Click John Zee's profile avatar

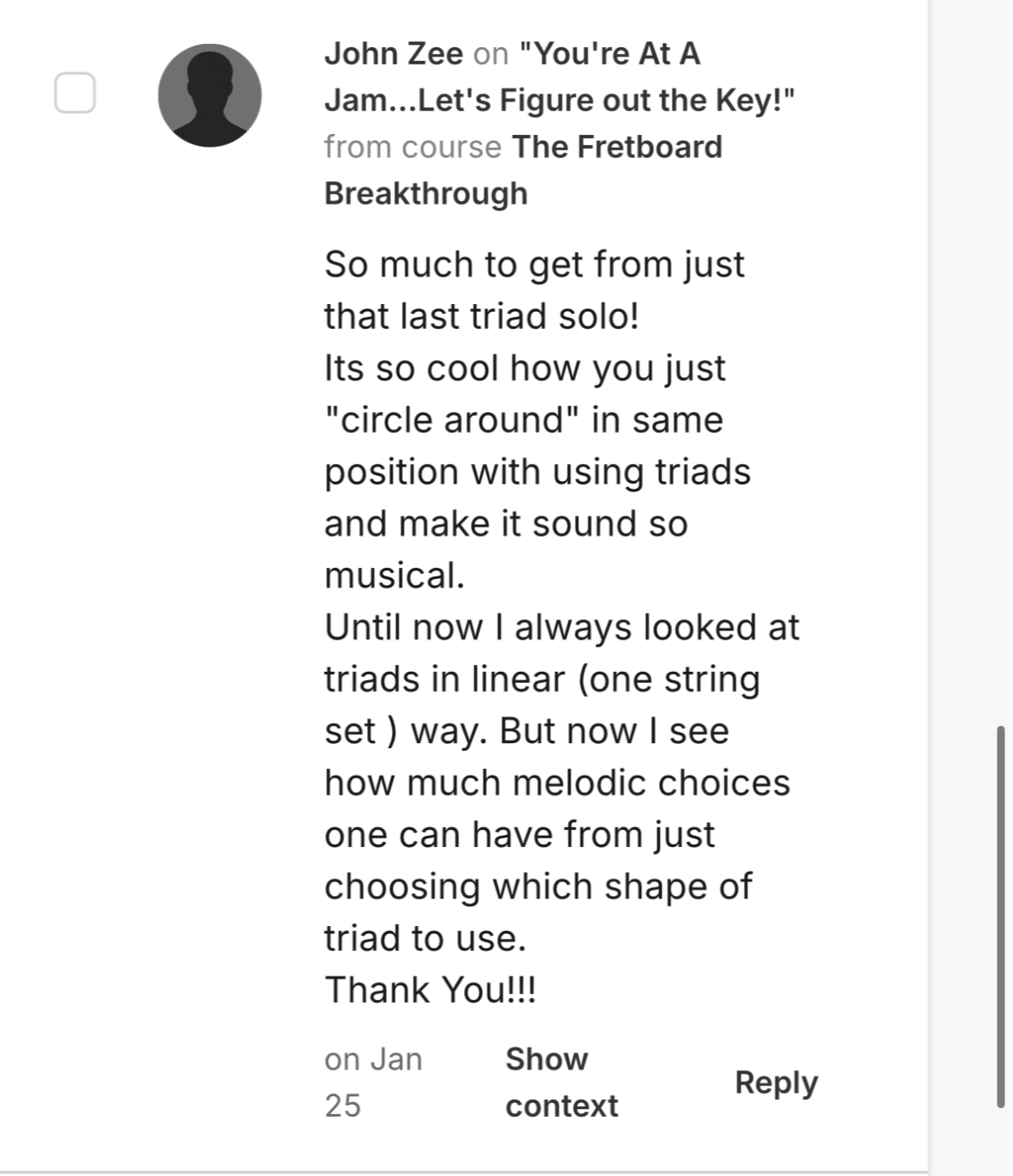click(210, 95)
